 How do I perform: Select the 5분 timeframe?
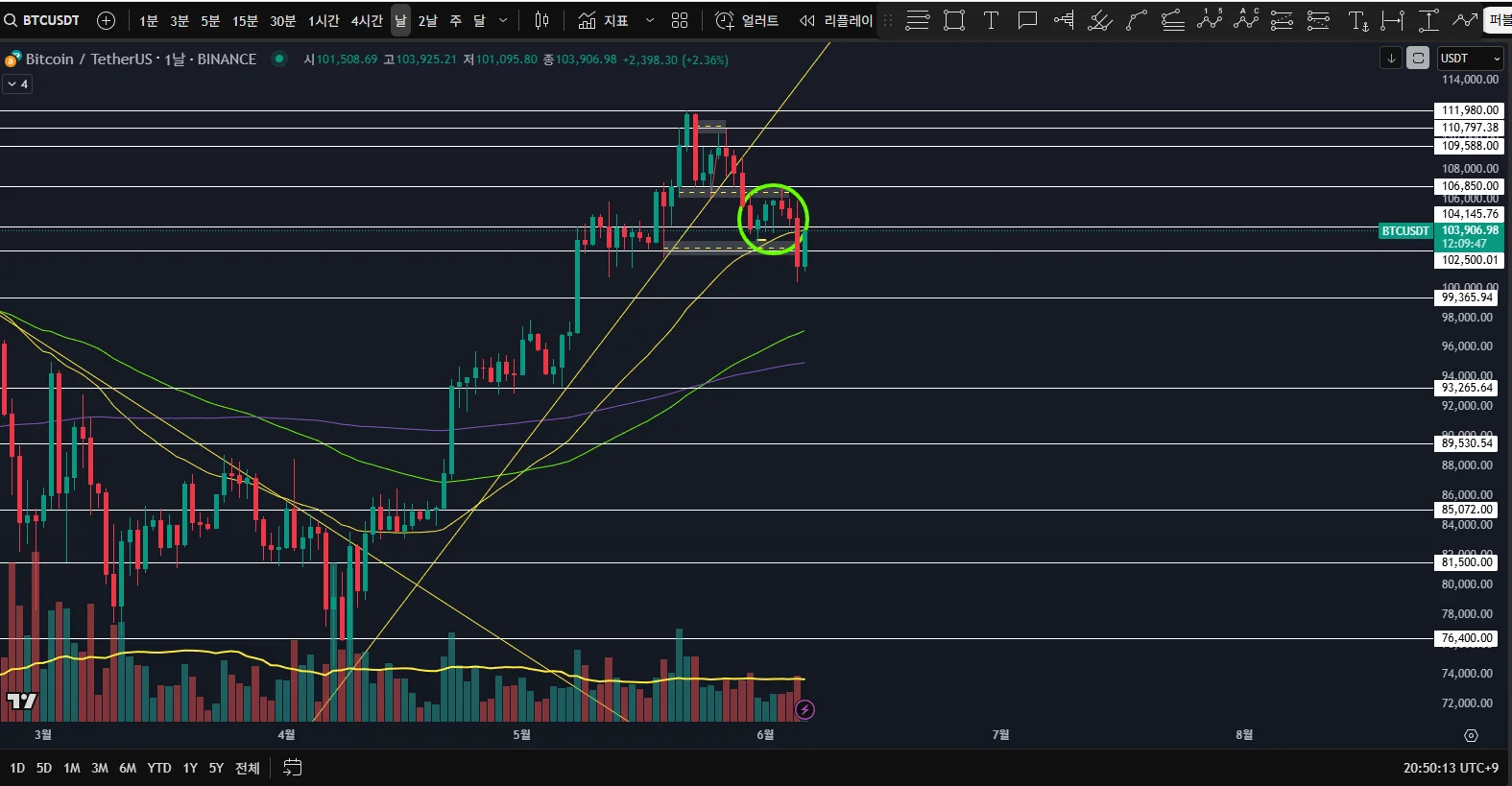[x=210, y=20]
